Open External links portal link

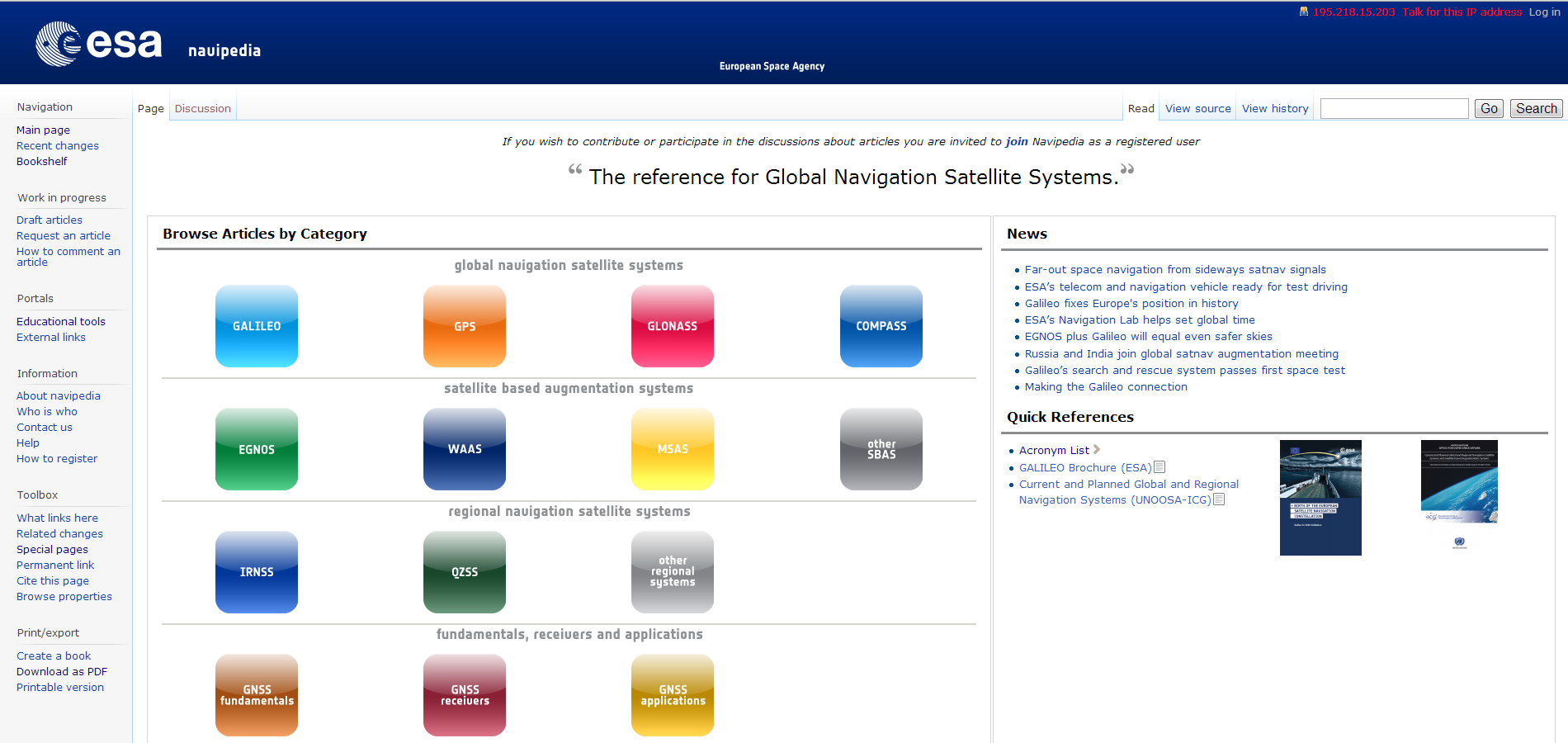(51, 337)
